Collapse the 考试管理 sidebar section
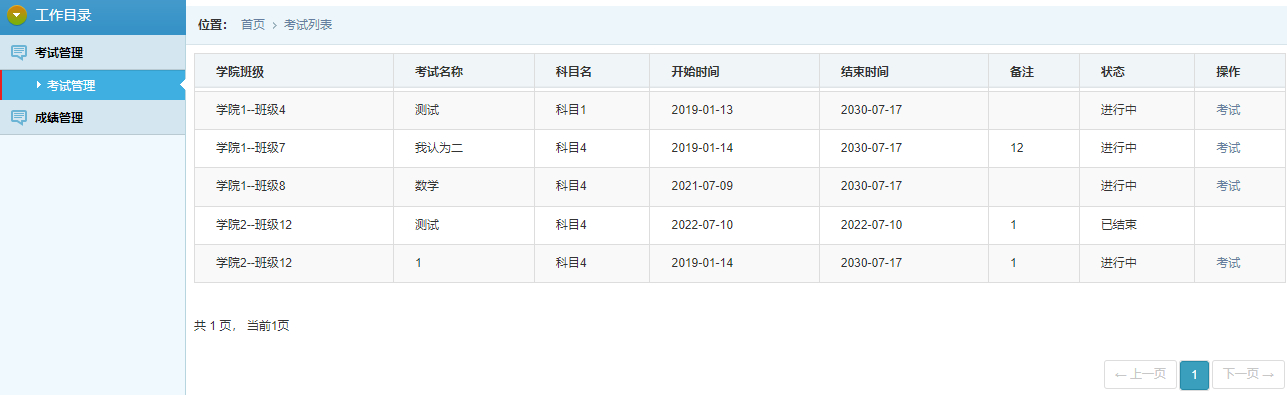This screenshot has height=395, width=1287. pos(92,52)
